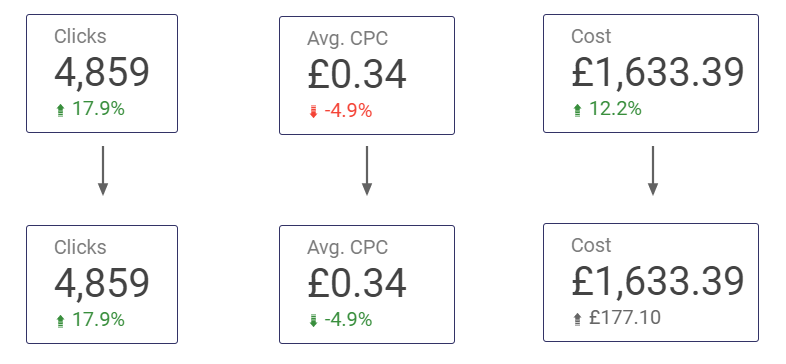This screenshot has height=364, width=786.
Task: Select the £1,633.39 value in top Cost card
Action: [657, 72]
